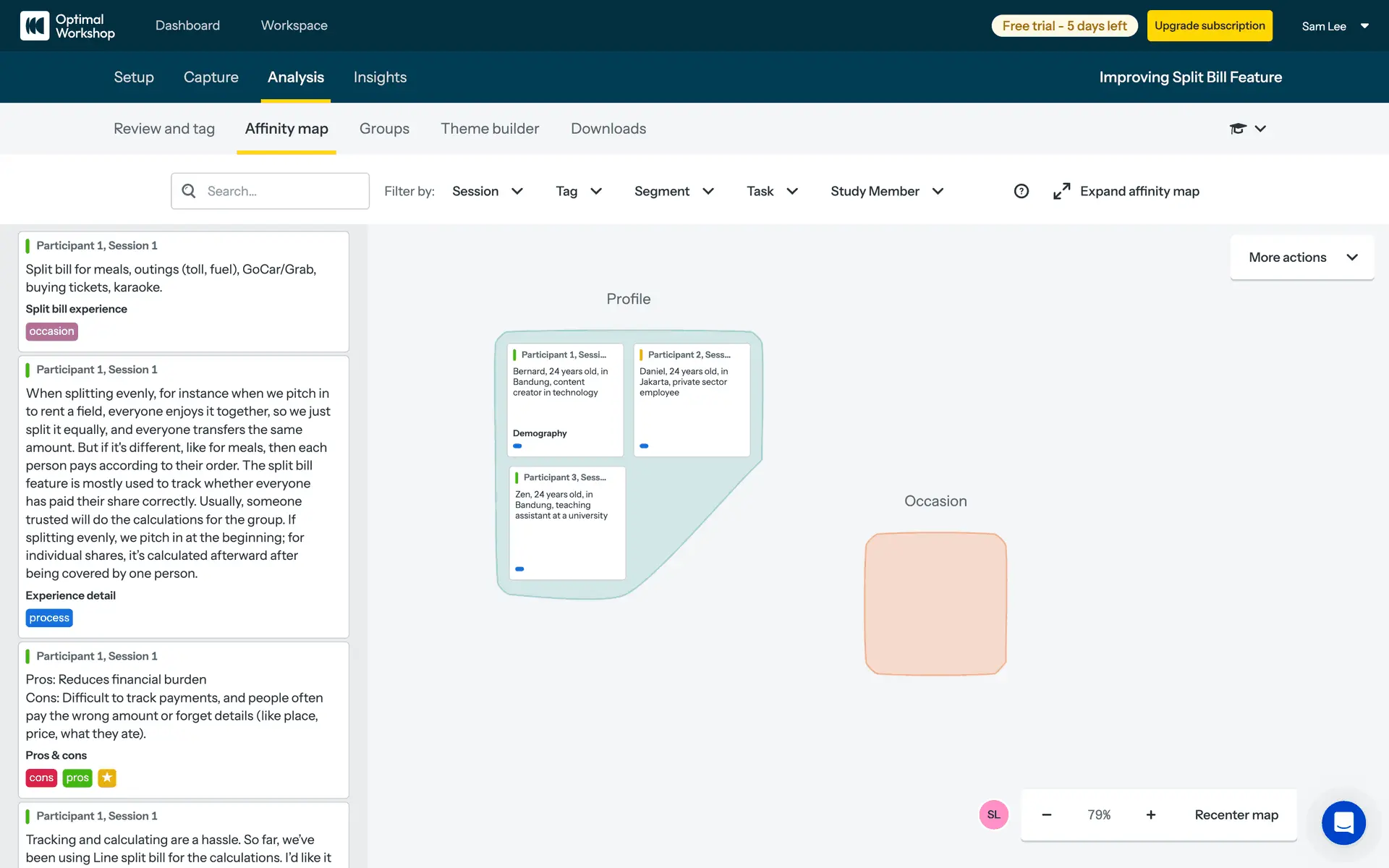The width and height of the screenshot is (1389, 868).
Task: Zoom out the map with minus button
Action: (x=1046, y=814)
